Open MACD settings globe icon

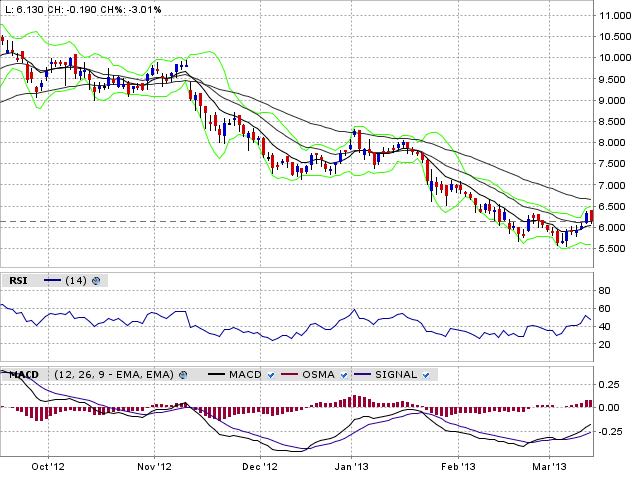pyautogui.click(x=183, y=375)
